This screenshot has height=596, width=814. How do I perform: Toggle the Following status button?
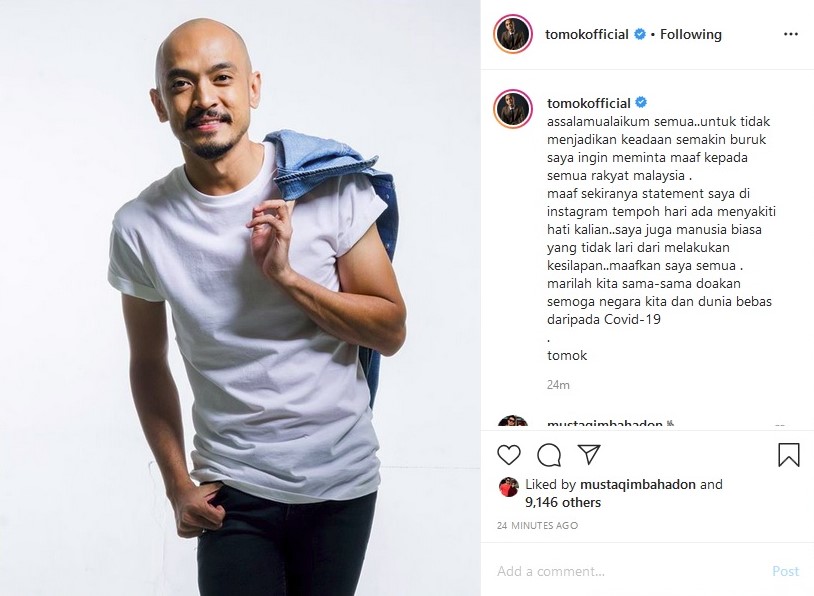click(690, 34)
